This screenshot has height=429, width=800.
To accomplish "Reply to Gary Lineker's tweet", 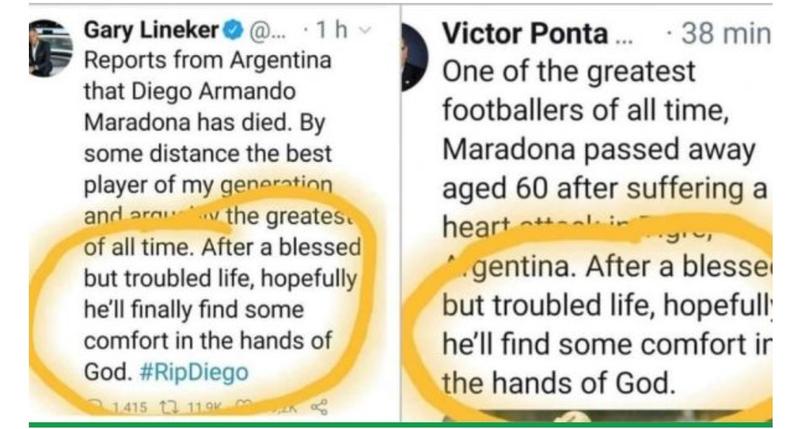I will click(x=95, y=407).
